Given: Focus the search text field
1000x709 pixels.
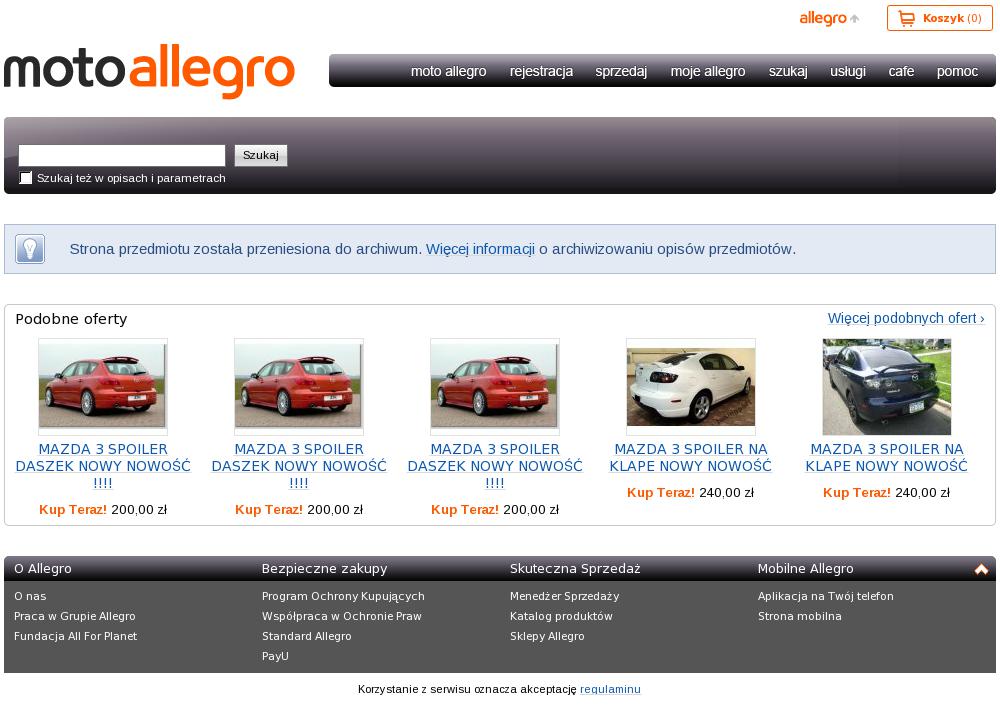Looking at the screenshot, I should point(122,156).
